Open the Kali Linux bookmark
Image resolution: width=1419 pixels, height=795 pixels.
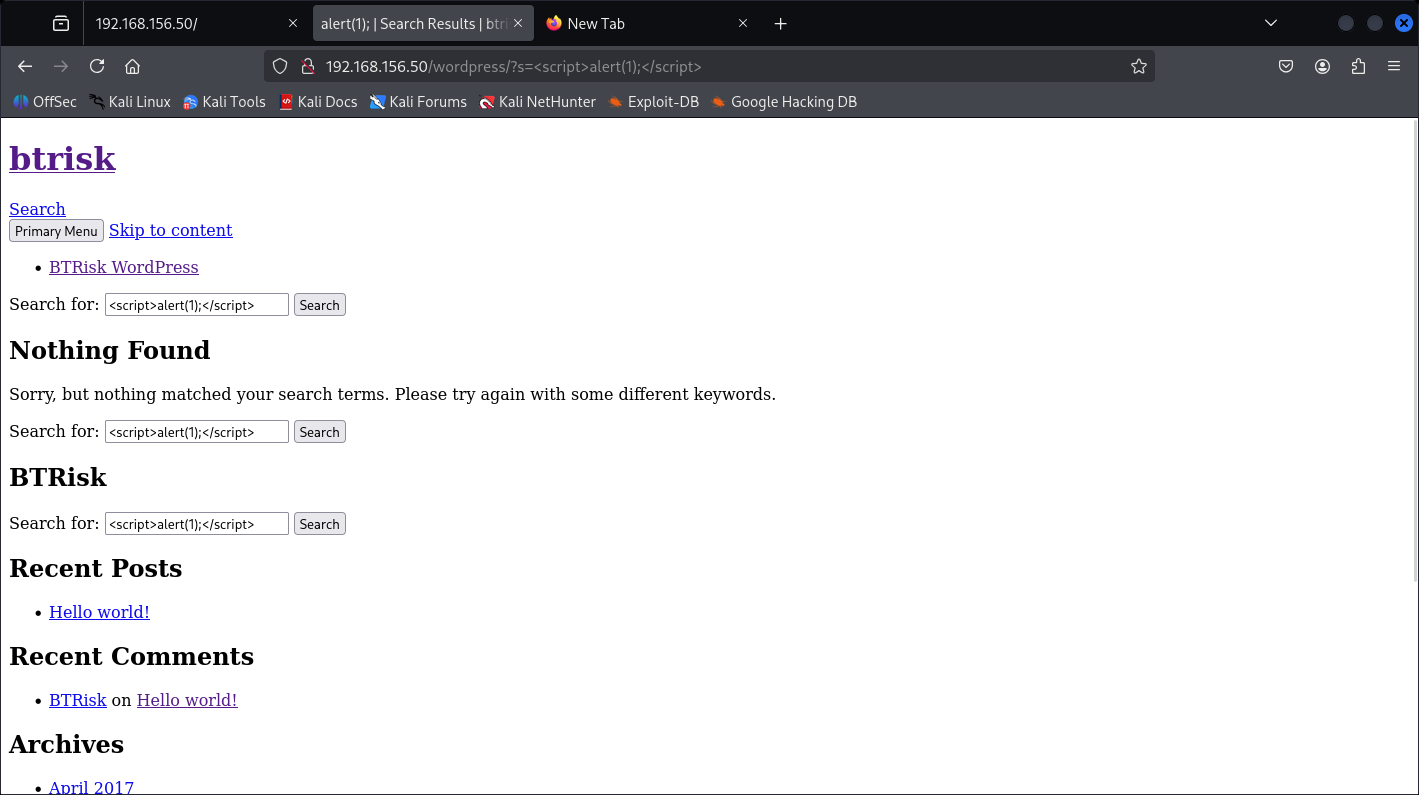(x=130, y=102)
